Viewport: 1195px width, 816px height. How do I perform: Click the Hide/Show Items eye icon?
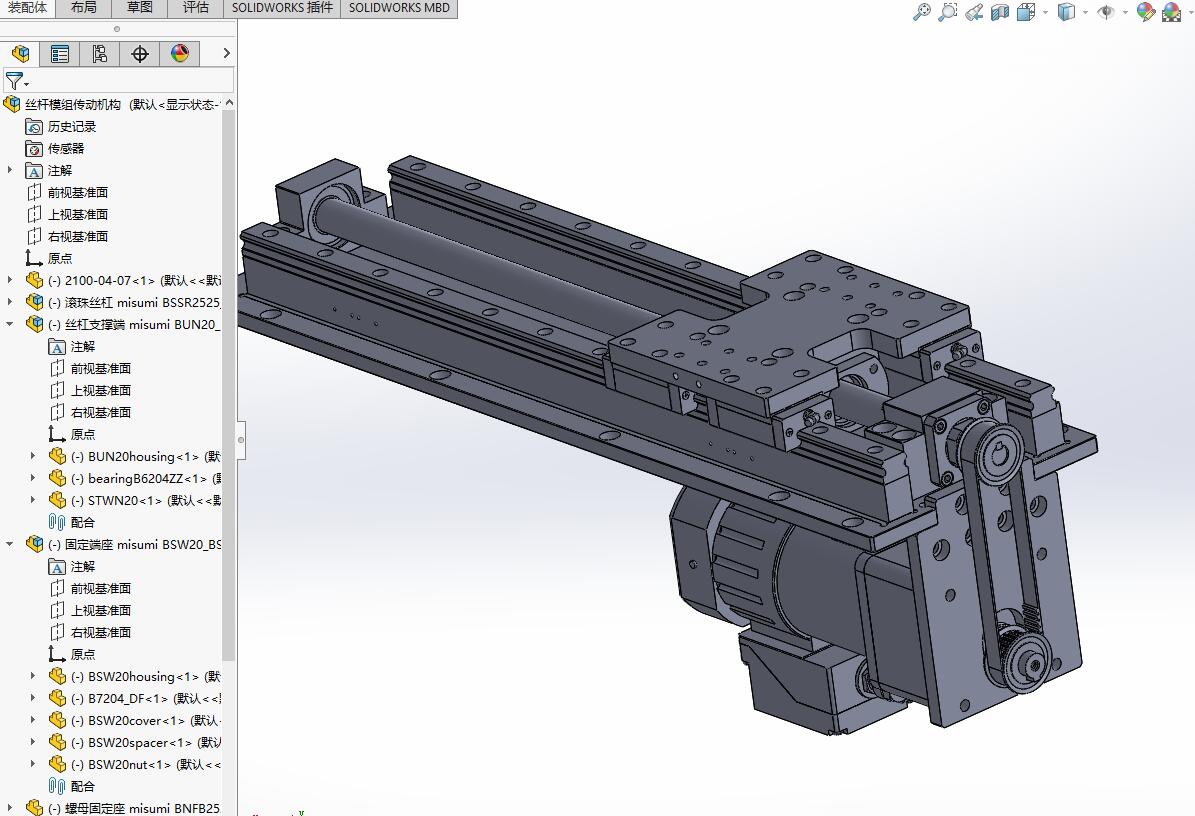1106,12
